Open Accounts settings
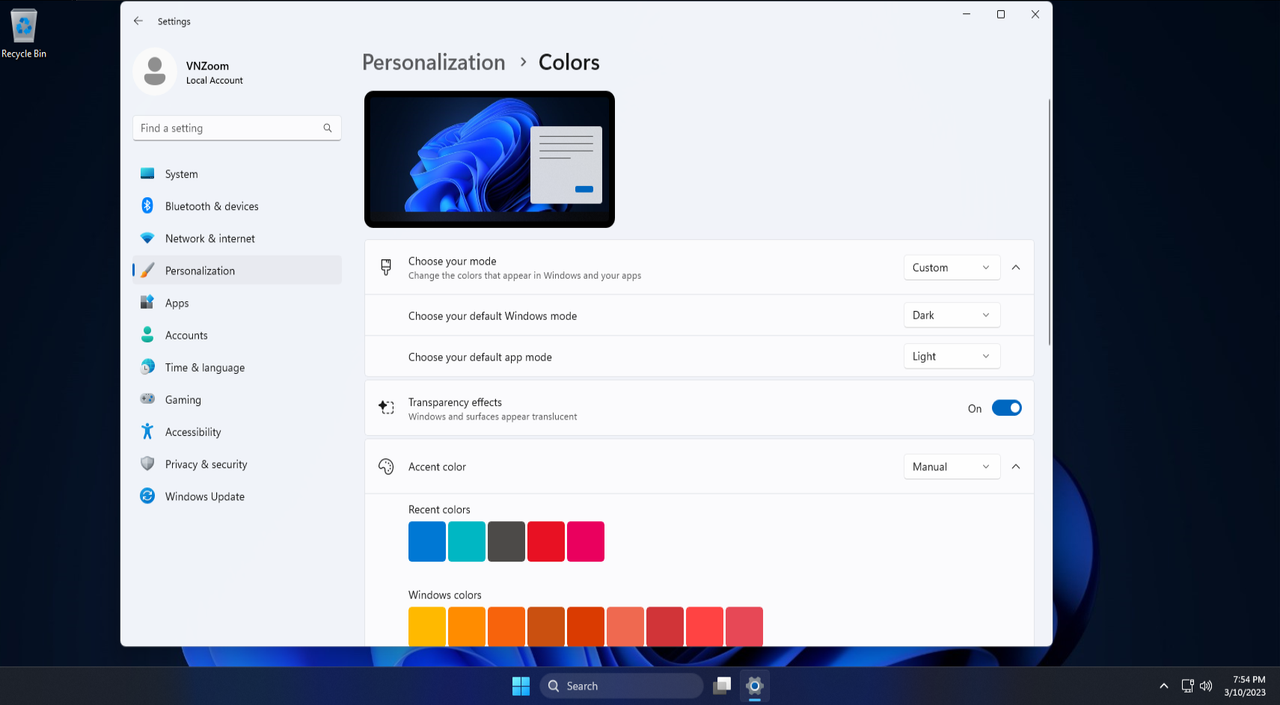Screen dimensions: 1280x705 (237, 335)
